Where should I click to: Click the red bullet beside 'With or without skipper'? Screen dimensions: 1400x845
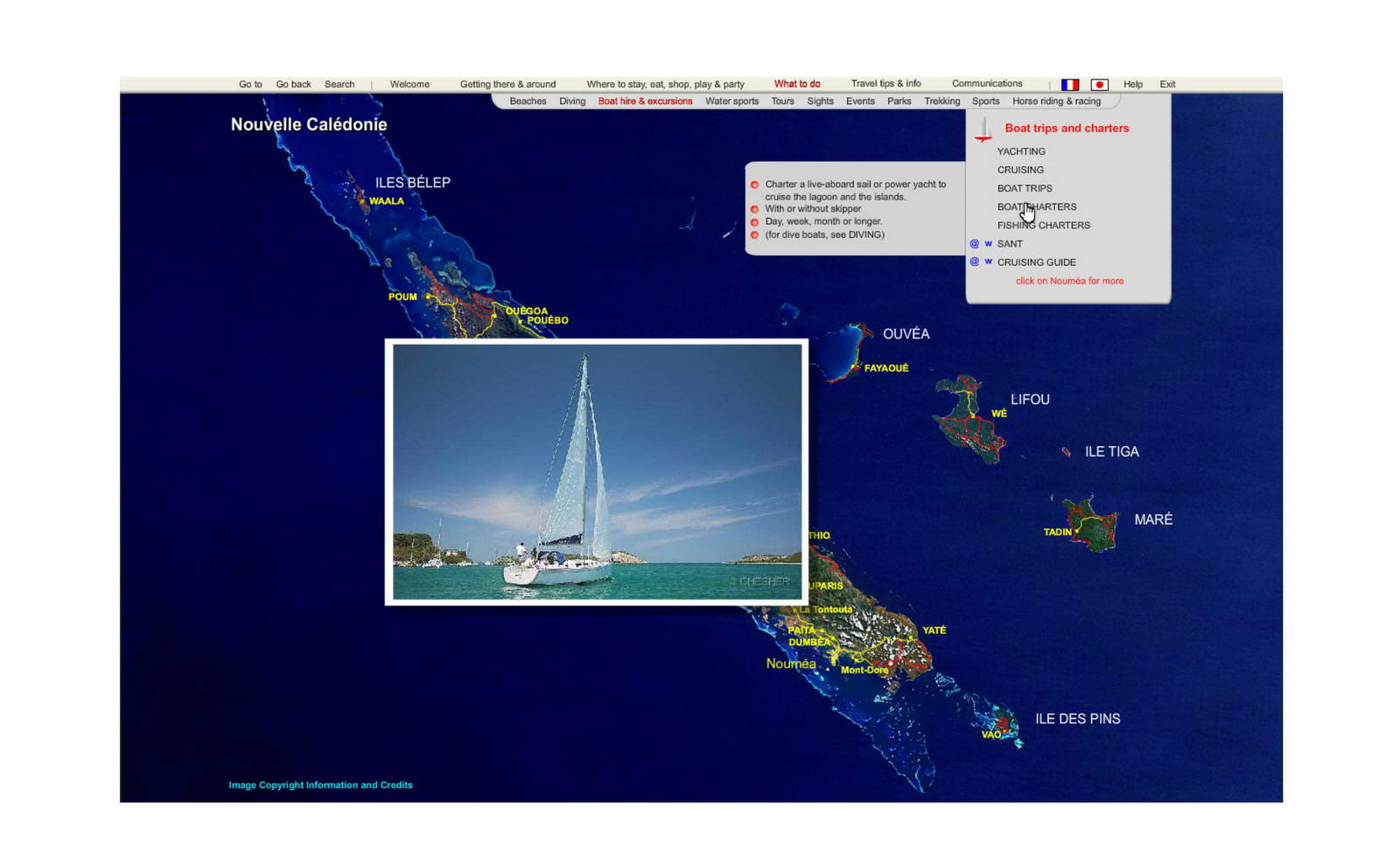click(755, 209)
